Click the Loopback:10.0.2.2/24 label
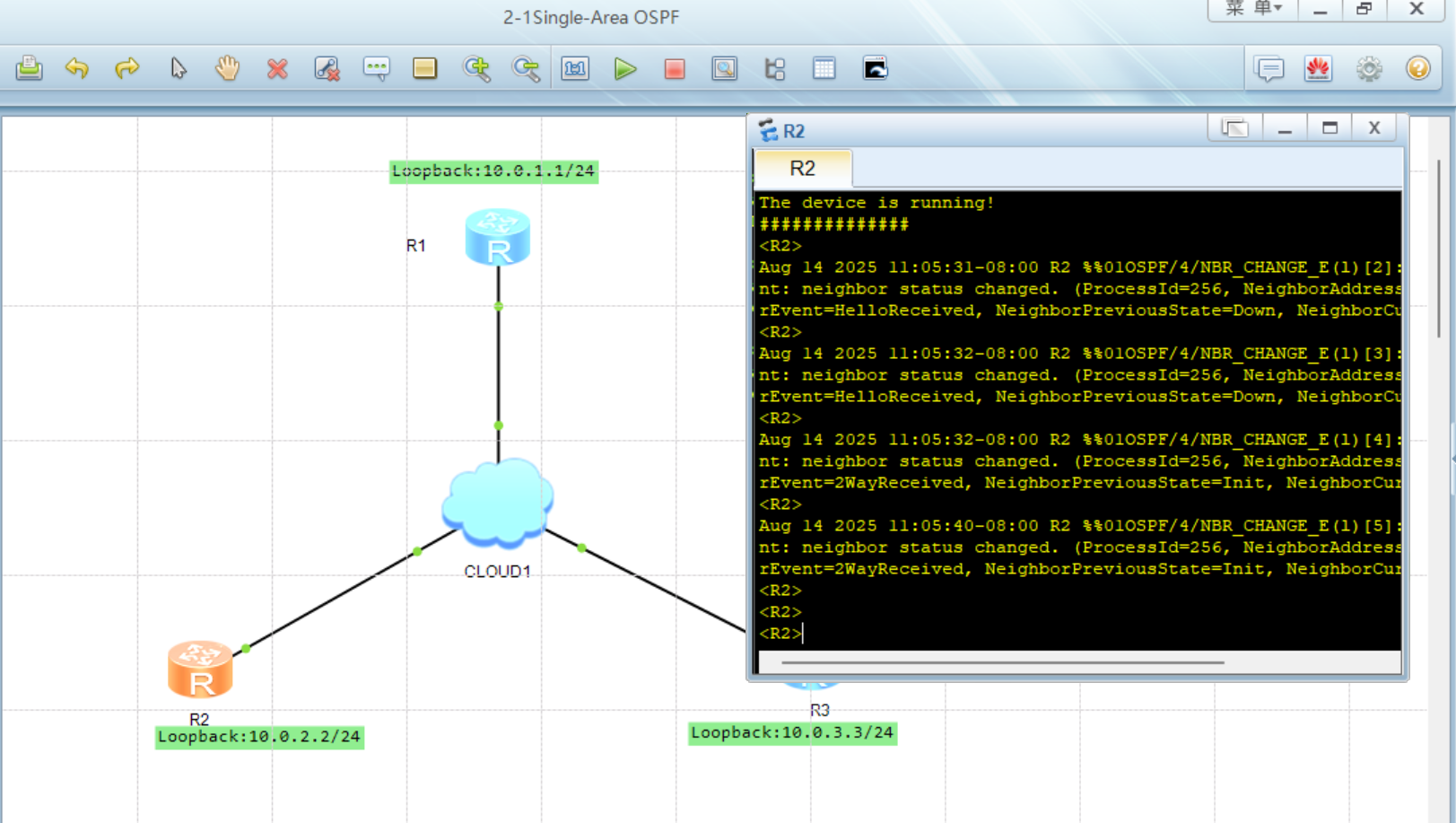The width and height of the screenshot is (1456, 823). (259, 737)
